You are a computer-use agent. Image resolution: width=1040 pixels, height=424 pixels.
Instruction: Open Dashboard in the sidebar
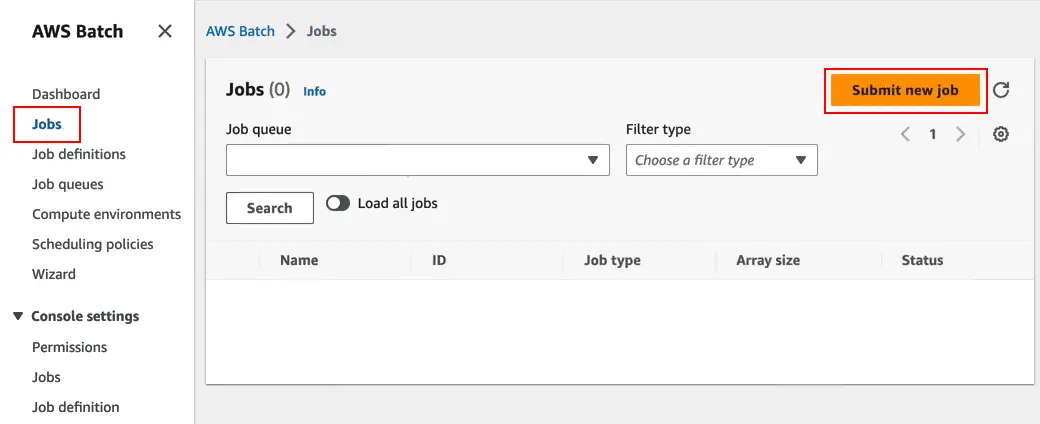coord(66,94)
